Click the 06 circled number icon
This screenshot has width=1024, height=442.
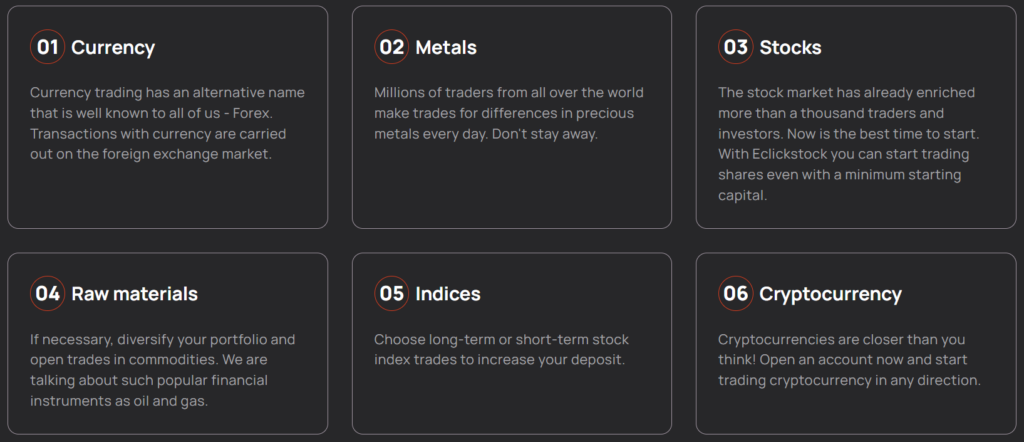(x=736, y=294)
